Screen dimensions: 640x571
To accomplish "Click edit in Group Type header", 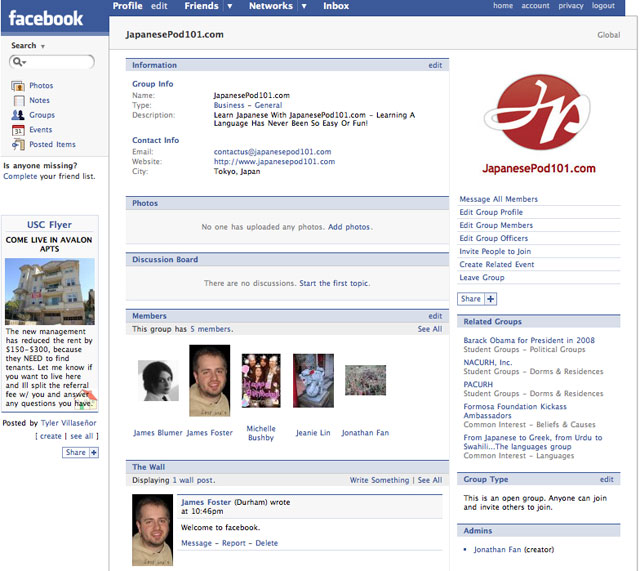I will pyautogui.click(x=607, y=479).
